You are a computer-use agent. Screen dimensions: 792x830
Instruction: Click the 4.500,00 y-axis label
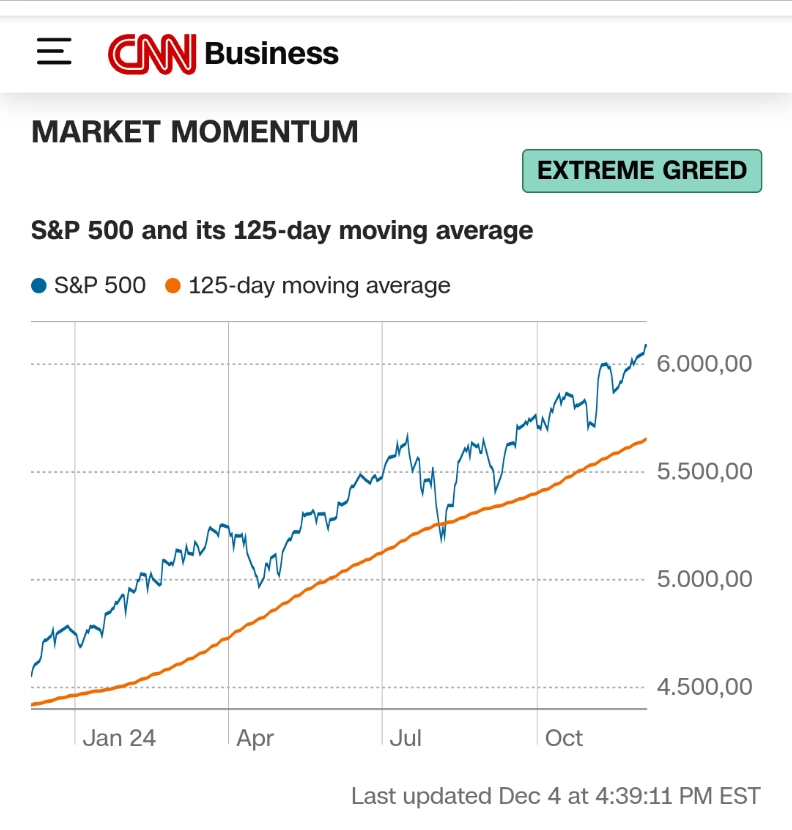coord(704,687)
